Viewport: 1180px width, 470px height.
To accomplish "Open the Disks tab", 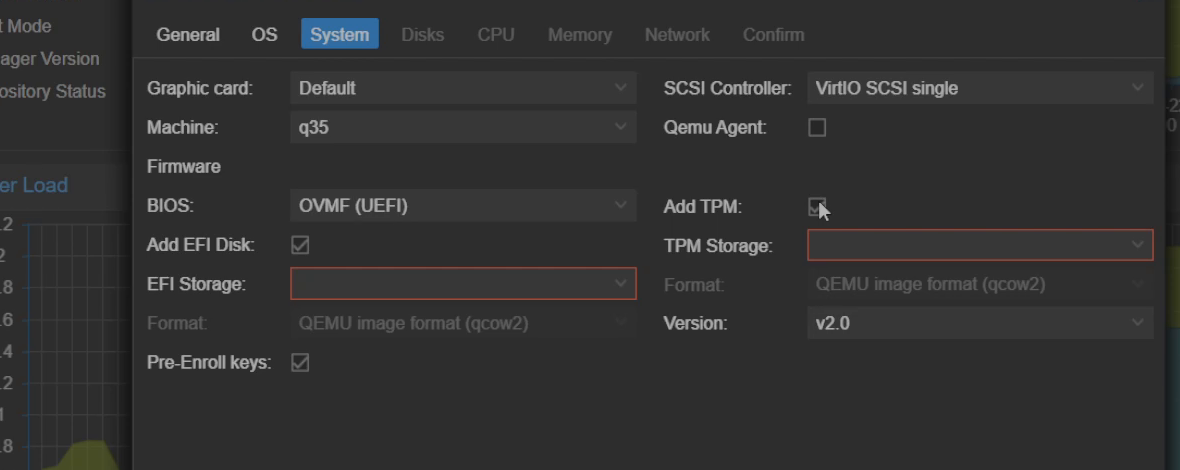I will [422, 35].
